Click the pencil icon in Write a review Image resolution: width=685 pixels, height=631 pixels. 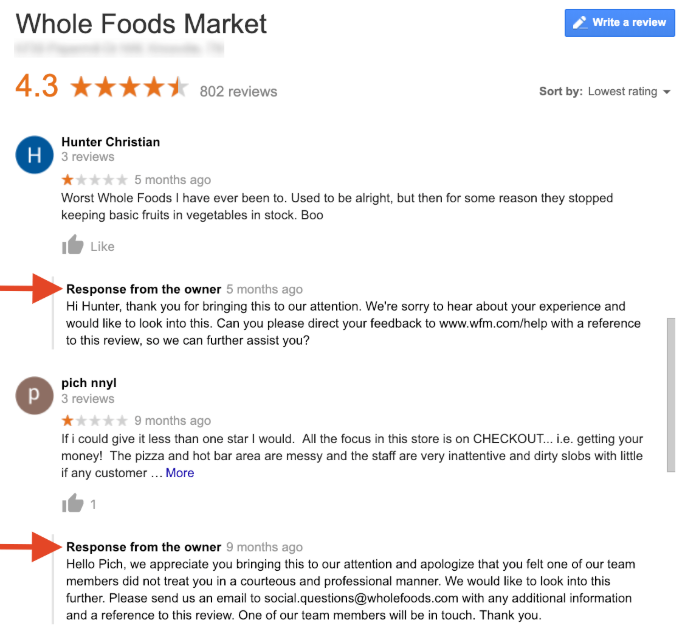(579, 23)
